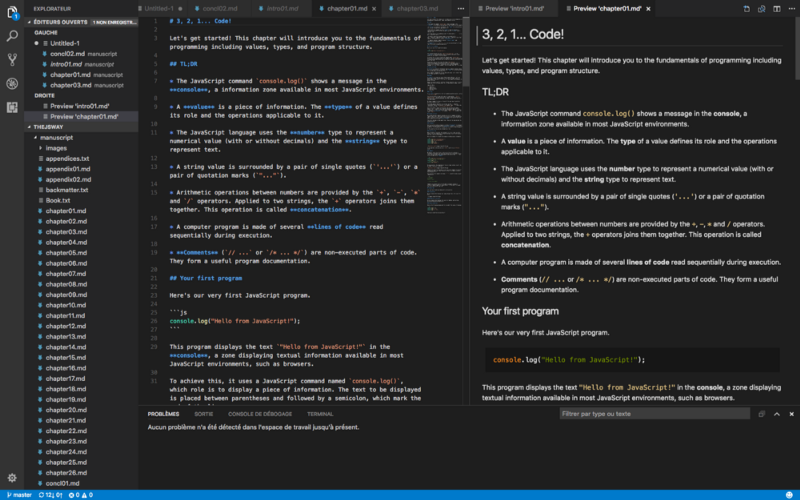Click the preview pane vertical scrollbar
800x500 pixels.
[796, 48]
